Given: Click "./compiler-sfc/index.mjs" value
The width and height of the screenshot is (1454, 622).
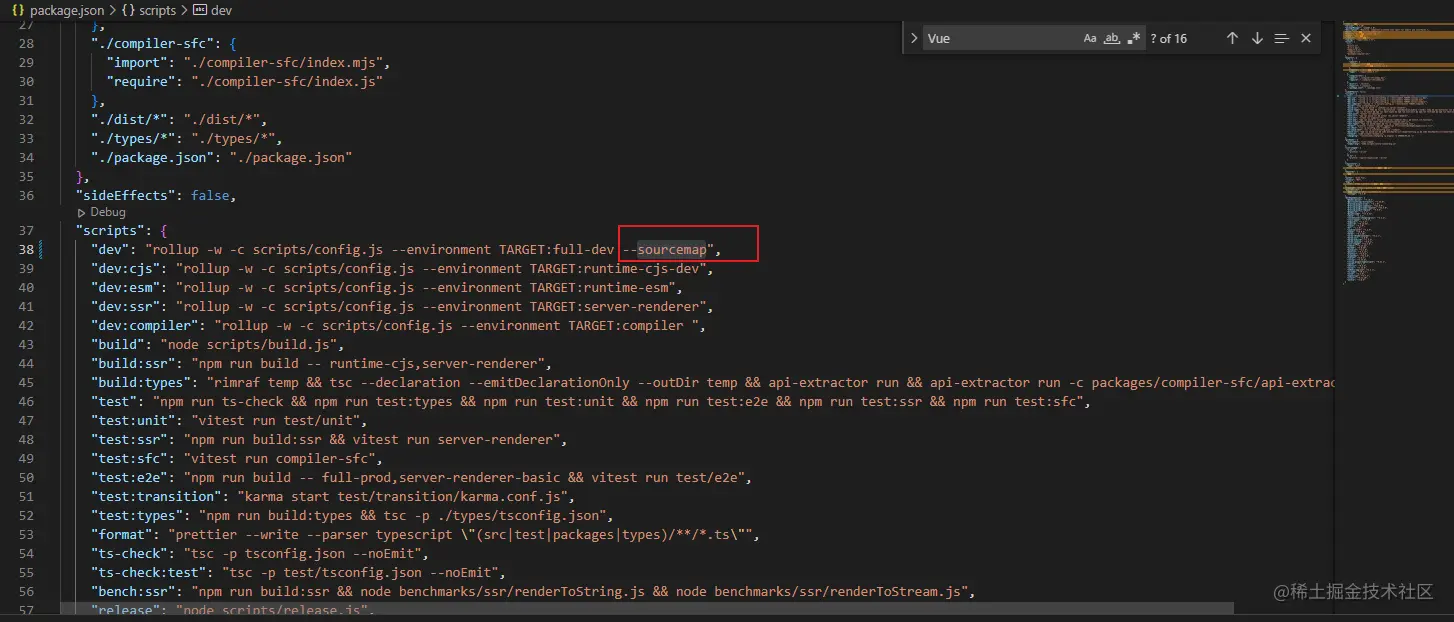Looking at the screenshot, I should (286, 62).
